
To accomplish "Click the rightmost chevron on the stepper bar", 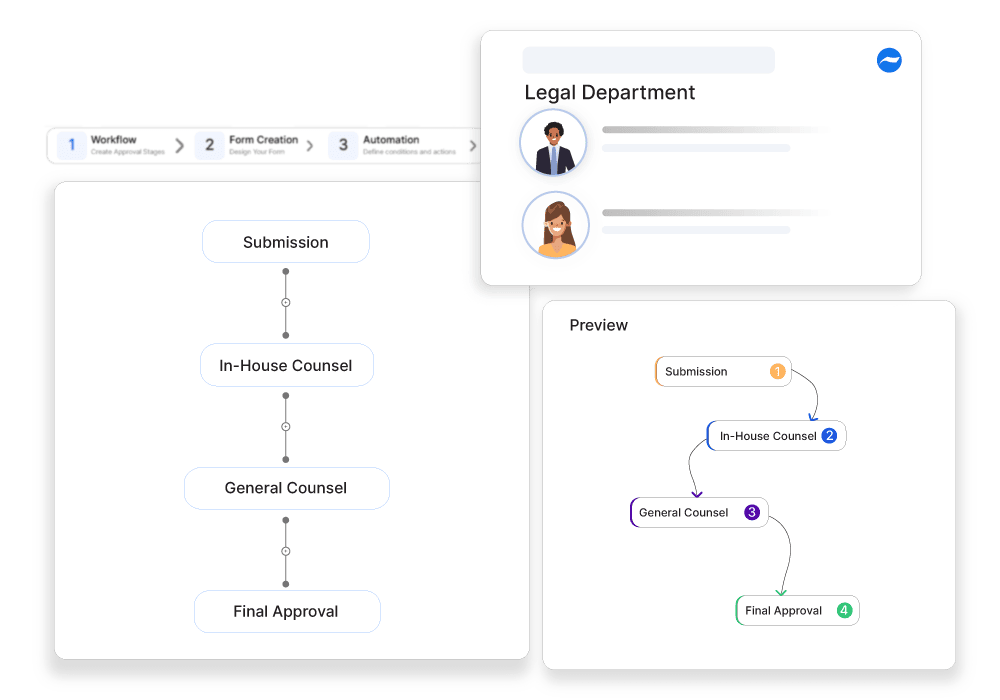I will click(x=471, y=145).
